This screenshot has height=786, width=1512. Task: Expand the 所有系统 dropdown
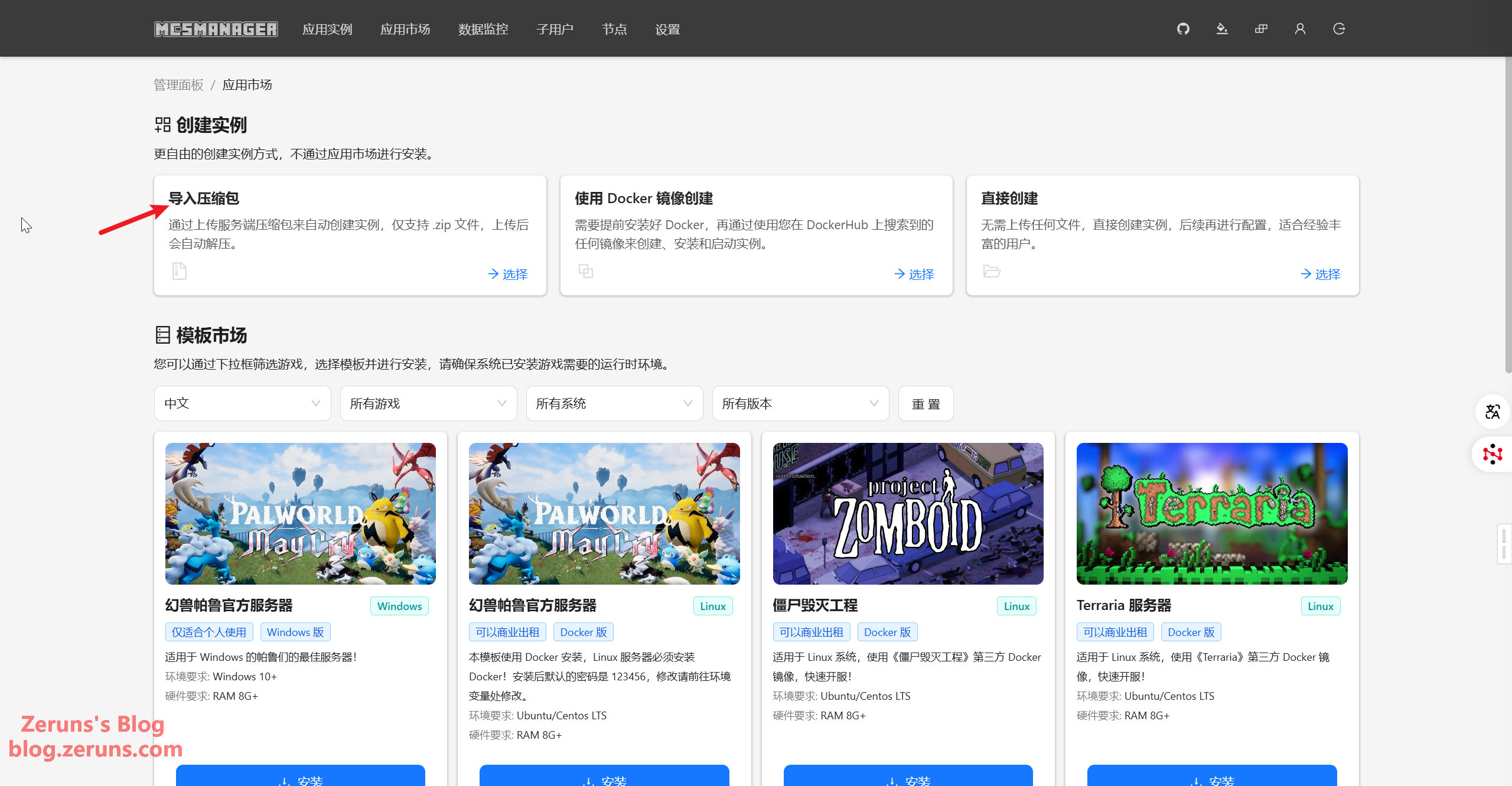click(x=615, y=403)
